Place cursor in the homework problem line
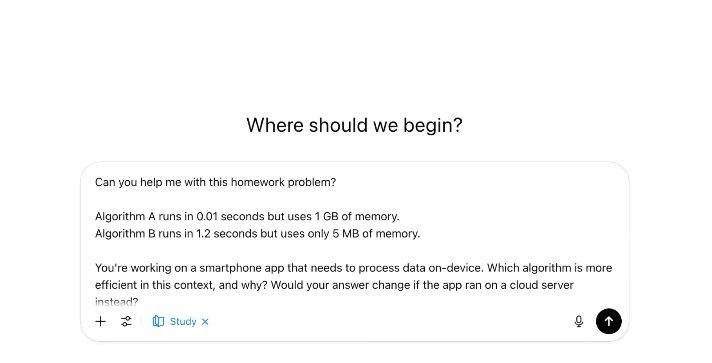Screen dimensions: 712x363 (x=215, y=182)
